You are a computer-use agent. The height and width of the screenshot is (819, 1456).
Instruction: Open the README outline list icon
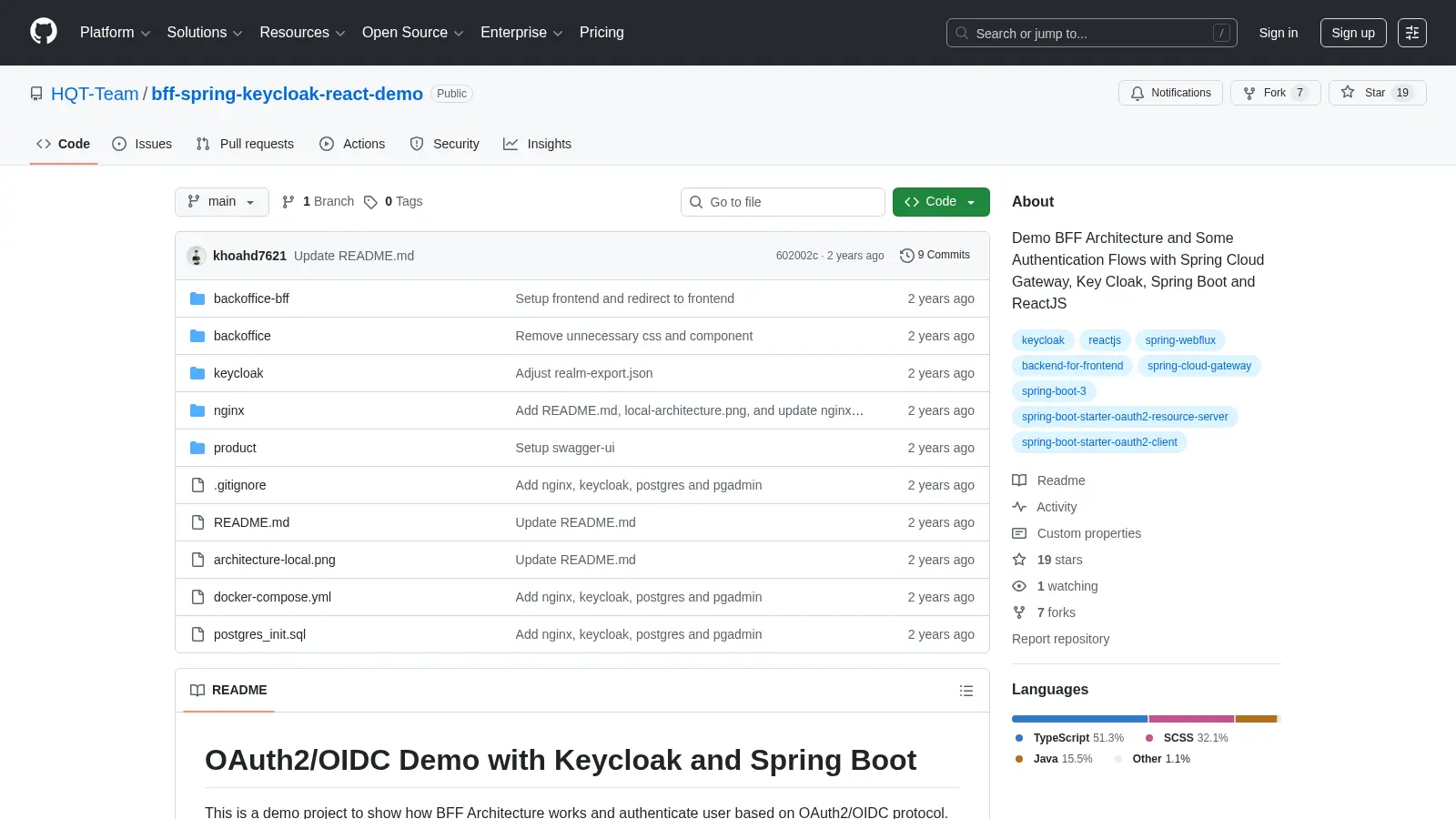point(966,691)
